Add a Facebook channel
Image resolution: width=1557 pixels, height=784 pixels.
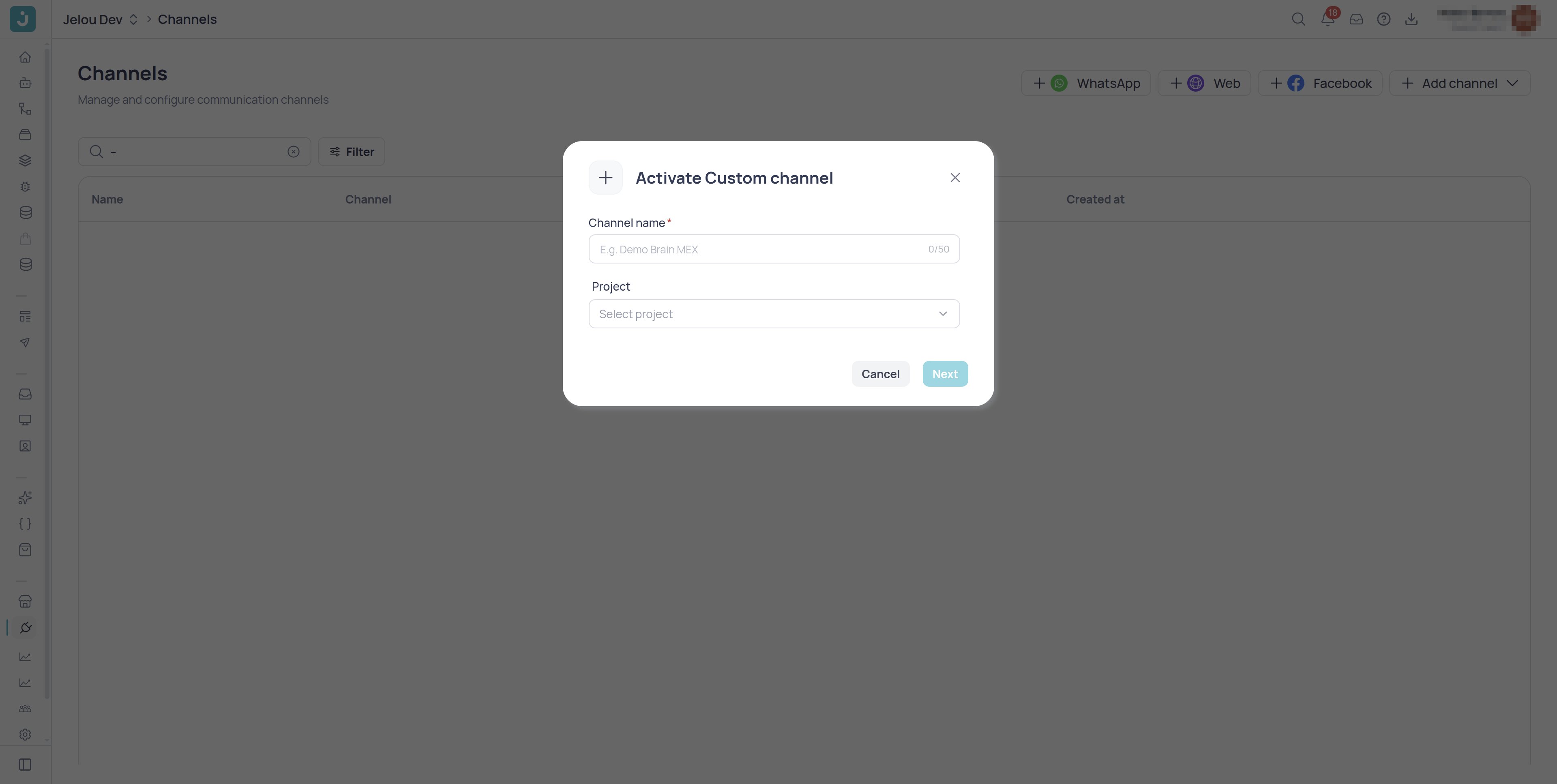click(x=1320, y=84)
